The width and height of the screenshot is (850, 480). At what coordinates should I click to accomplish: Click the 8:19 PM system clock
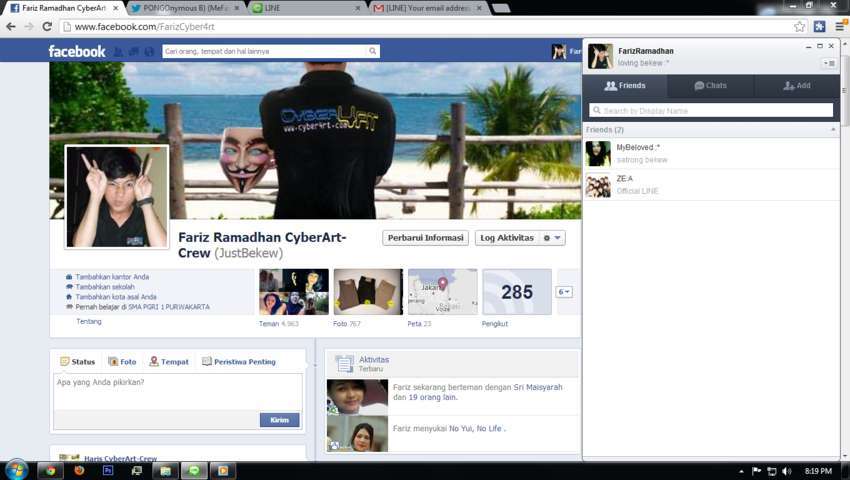(x=819, y=471)
